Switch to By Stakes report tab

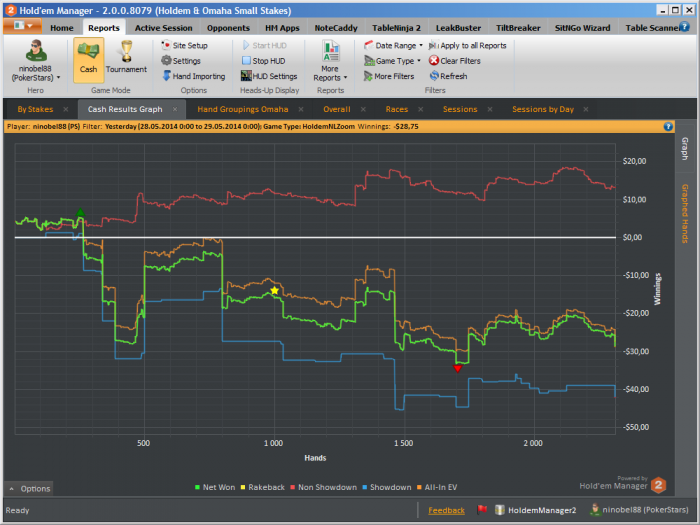pyautogui.click(x=35, y=109)
